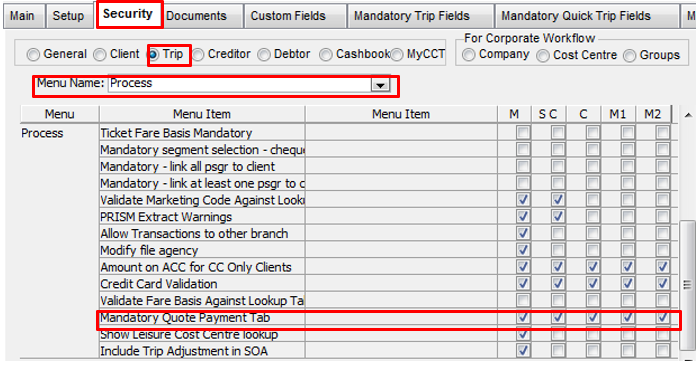The image size is (700, 367).
Task: Click the M1 column header
Action: pyautogui.click(x=618, y=114)
